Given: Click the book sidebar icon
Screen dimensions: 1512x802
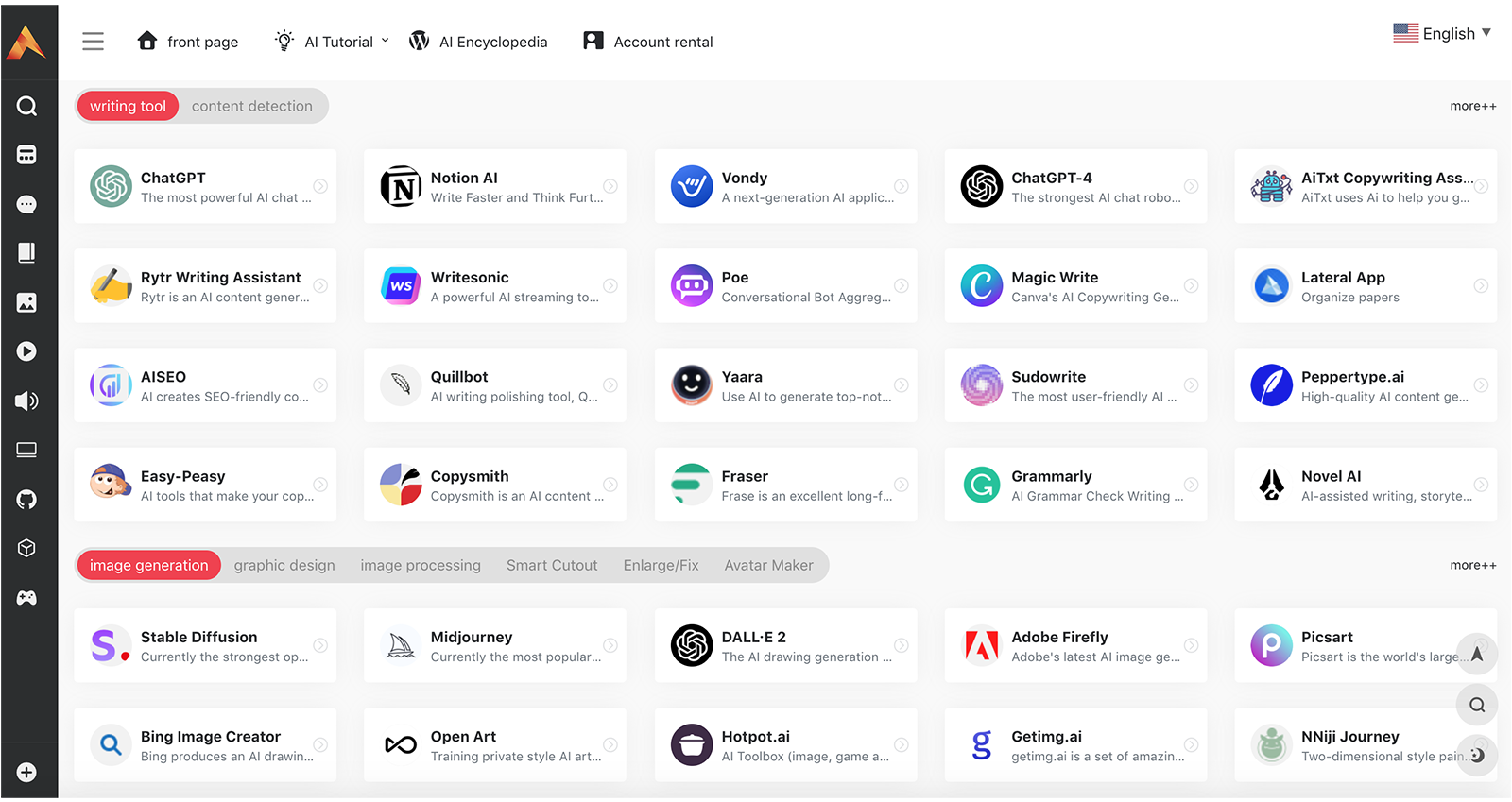Looking at the screenshot, I should [26, 253].
